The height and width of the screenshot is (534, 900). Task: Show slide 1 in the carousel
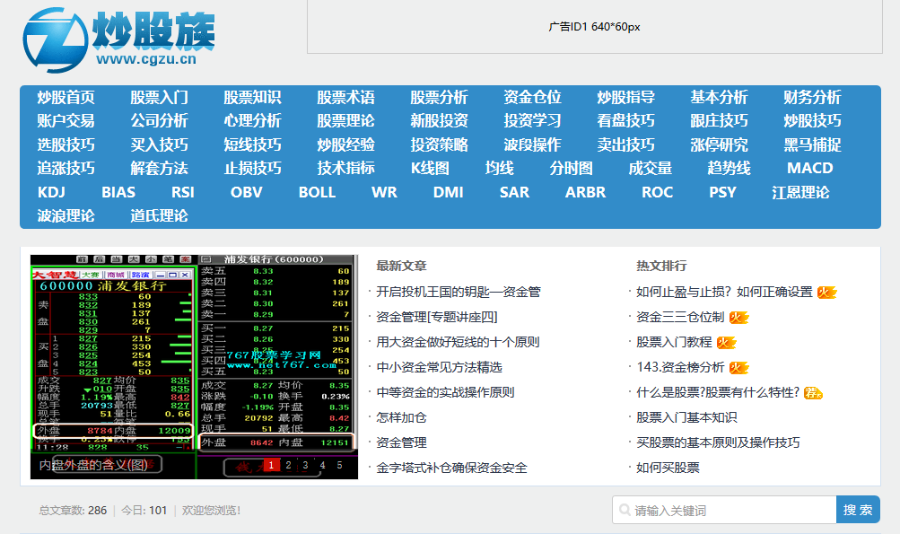[x=271, y=465]
